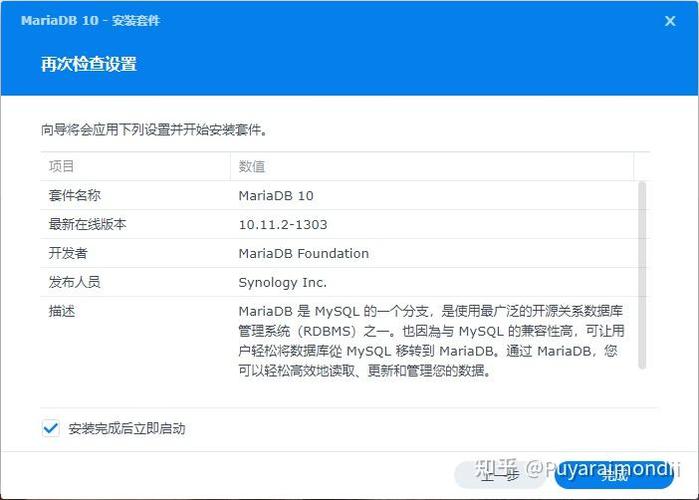699x500 pixels.
Task: Select the Synology Inc. value
Action: (x=283, y=283)
